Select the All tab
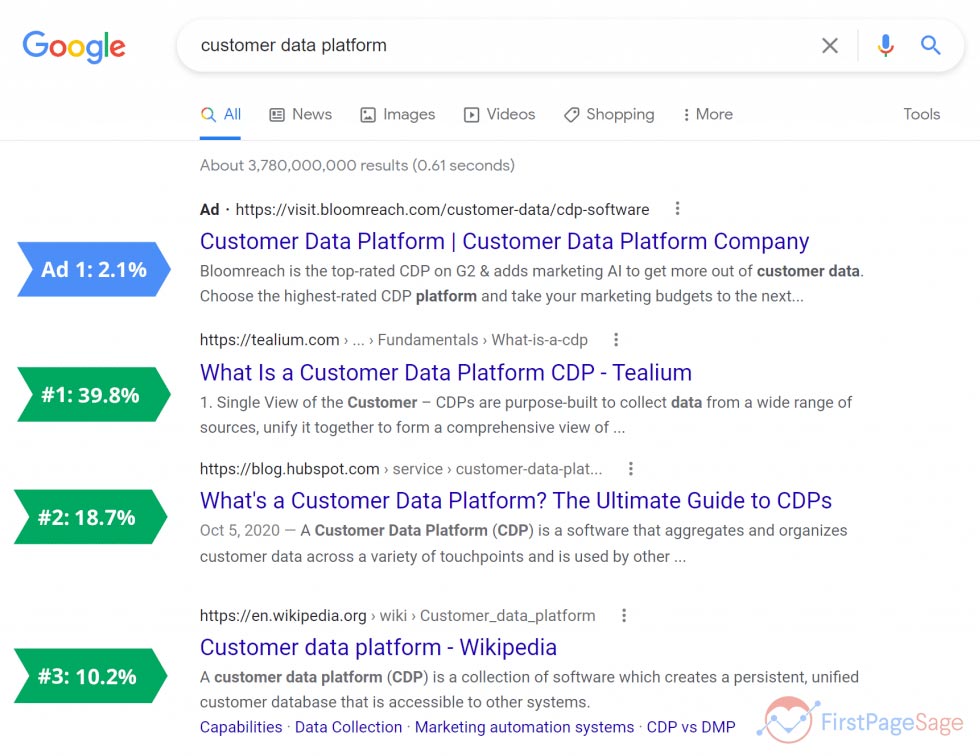This screenshot has width=980, height=756. pyautogui.click(x=221, y=114)
